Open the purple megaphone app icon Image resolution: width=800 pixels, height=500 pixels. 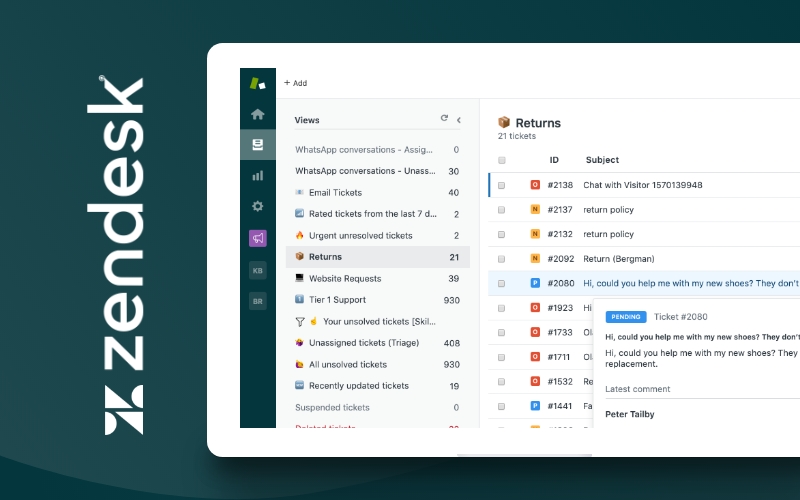[x=258, y=238]
